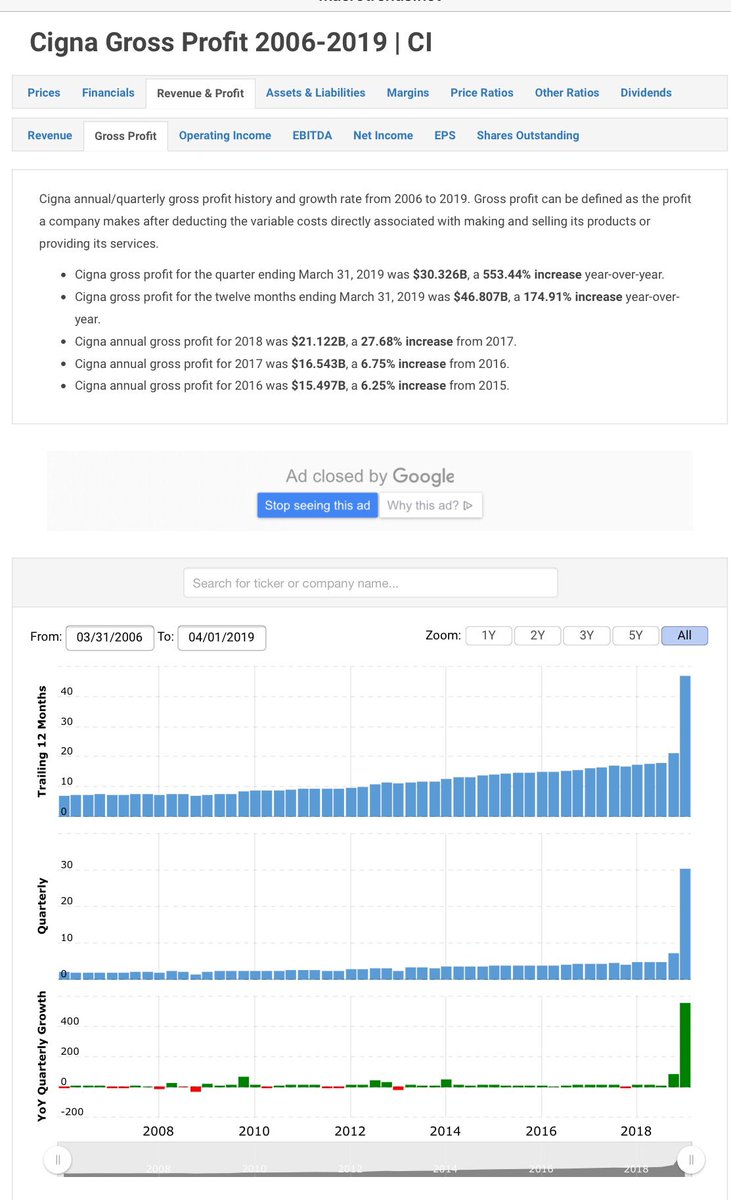731x1200 pixels.
Task: Click the $16.543B 2017 gross profit figure
Action: click(318, 364)
